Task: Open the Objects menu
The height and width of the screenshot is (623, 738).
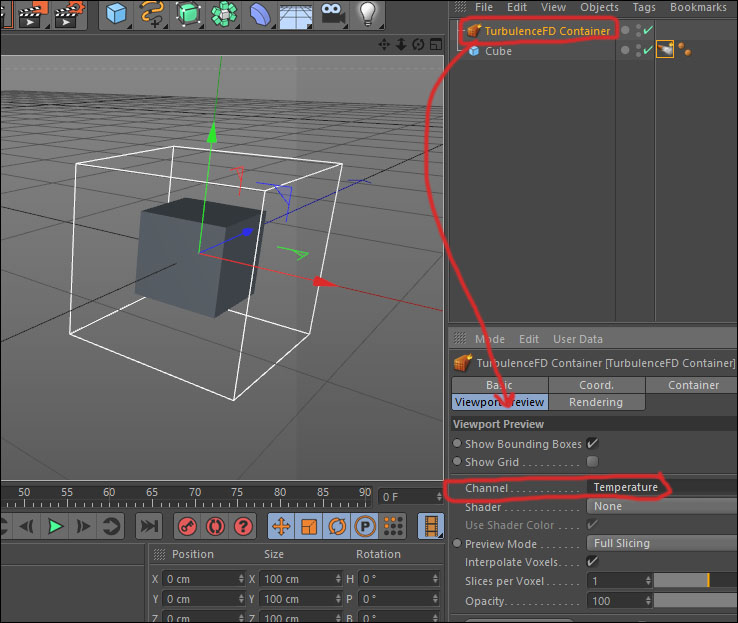Action: pyautogui.click(x=599, y=7)
